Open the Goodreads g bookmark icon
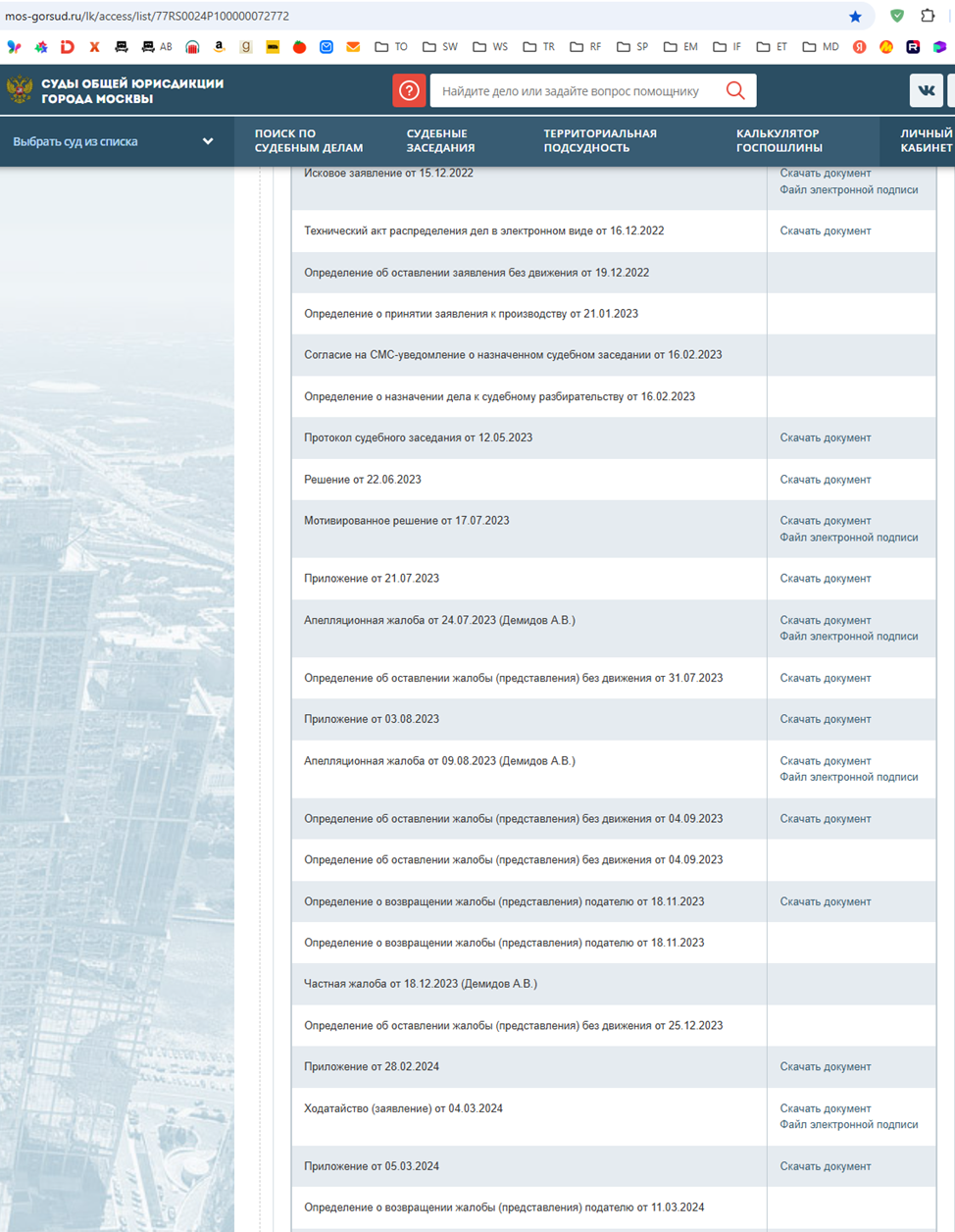 [x=245, y=46]
